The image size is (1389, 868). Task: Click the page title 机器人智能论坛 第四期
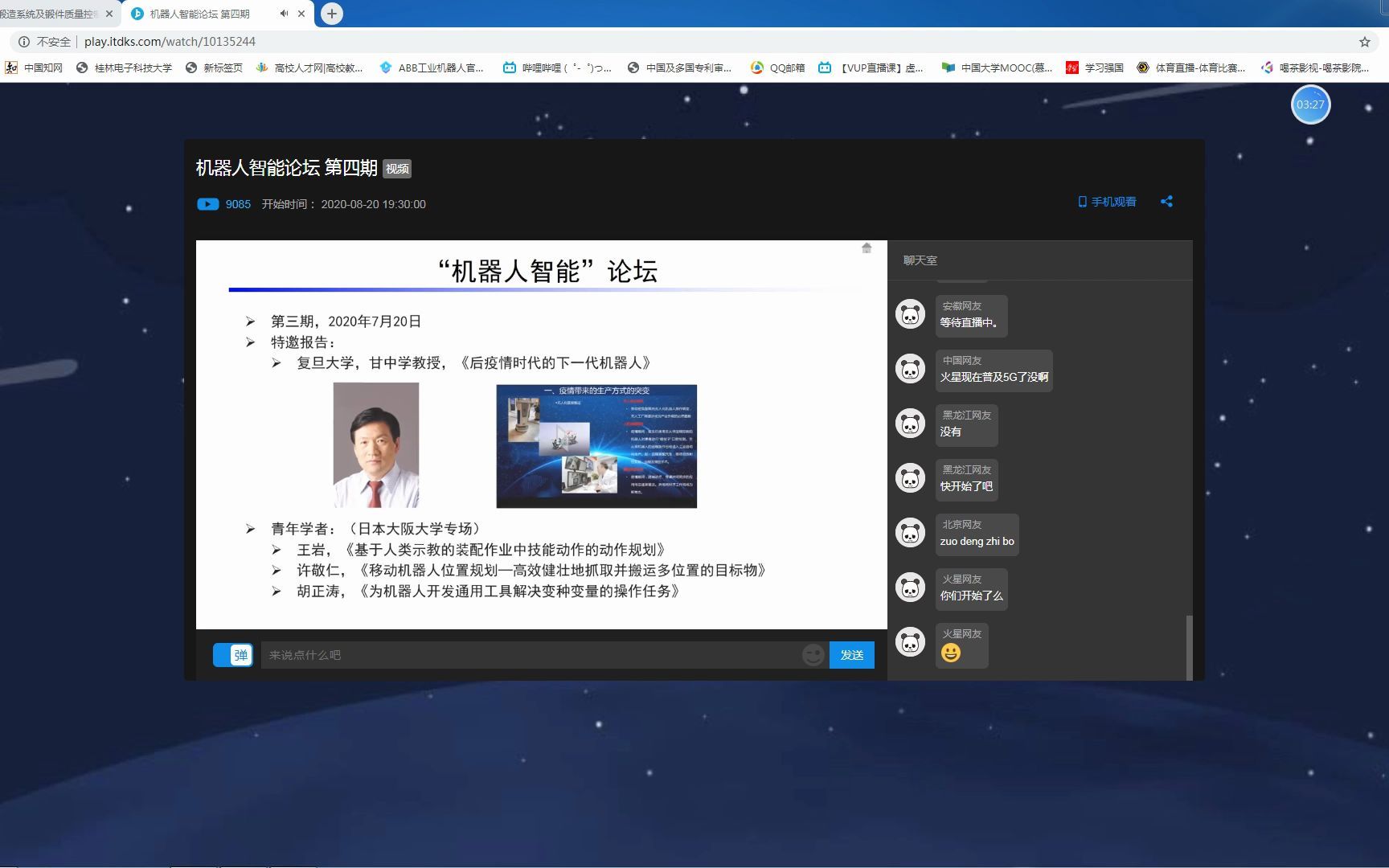(x=287, y=168)
